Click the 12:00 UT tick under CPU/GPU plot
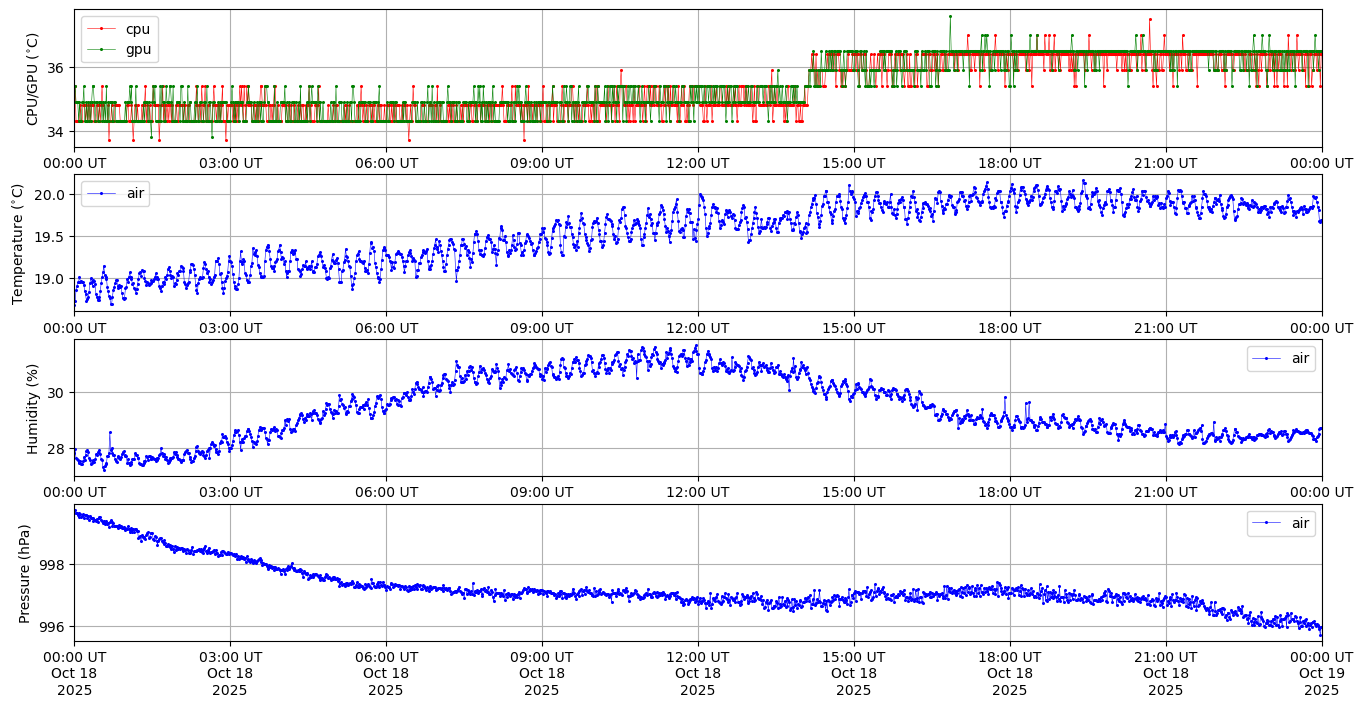Image resolution: width=1363 pixels, height=707 pixels. pyautogui.click(x=697, y=163)
